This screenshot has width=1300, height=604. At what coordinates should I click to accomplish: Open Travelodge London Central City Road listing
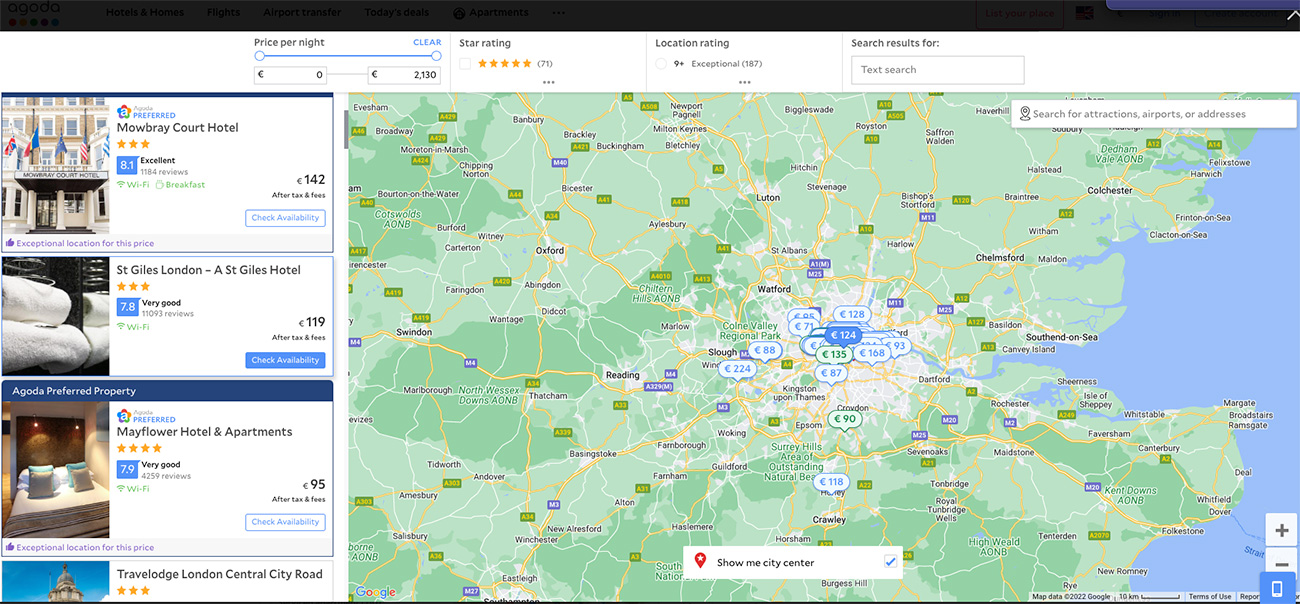220,575
